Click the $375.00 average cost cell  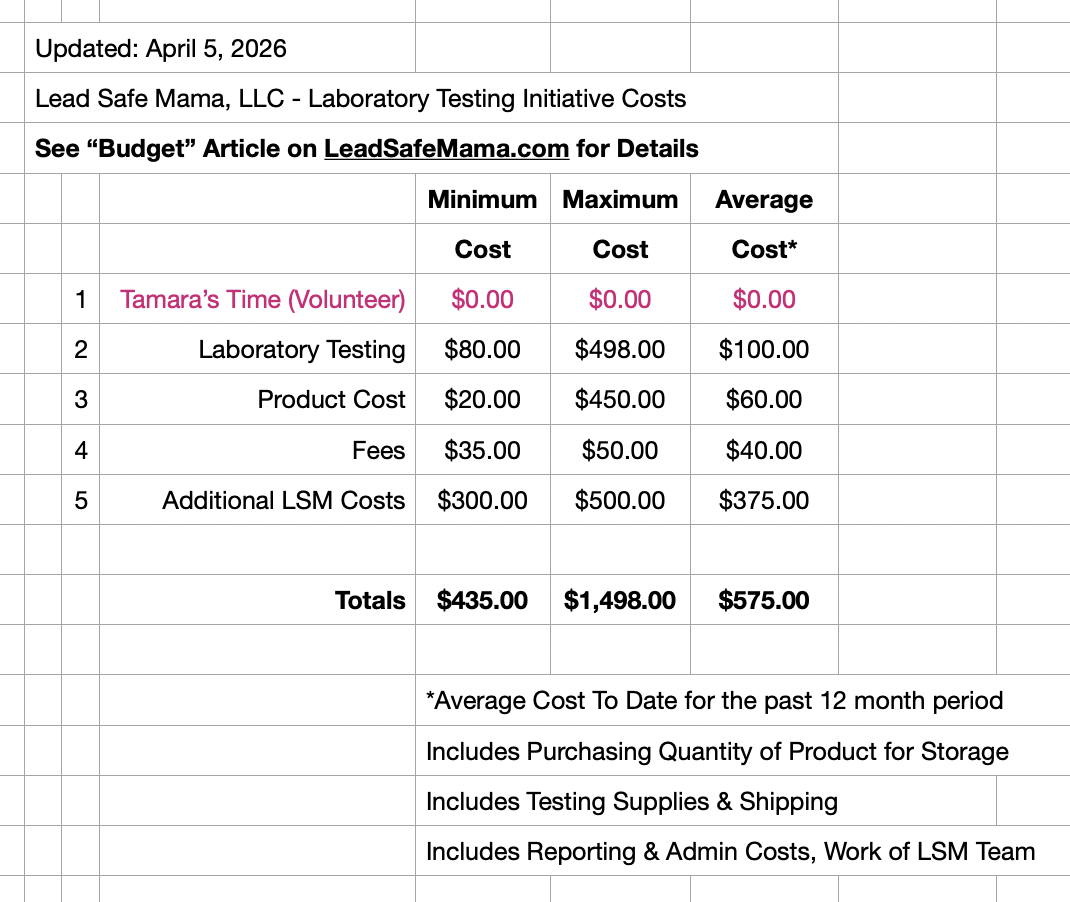[x=764, y=500]
